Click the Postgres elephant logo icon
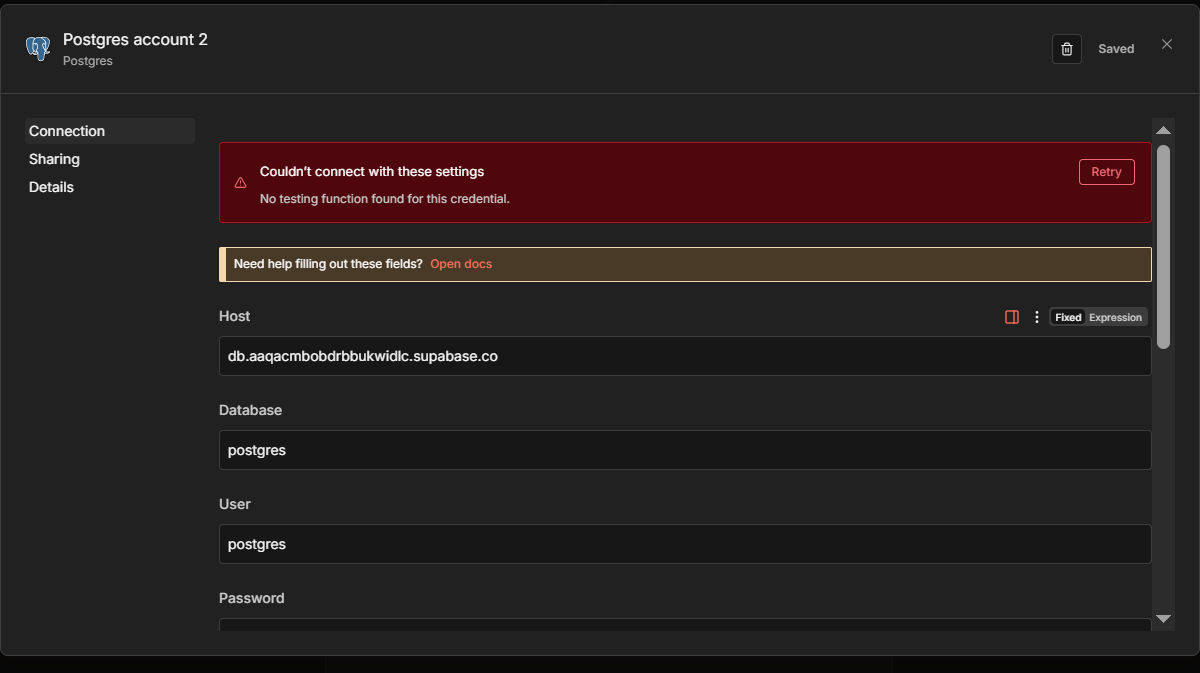 click(x=38, y=48)
